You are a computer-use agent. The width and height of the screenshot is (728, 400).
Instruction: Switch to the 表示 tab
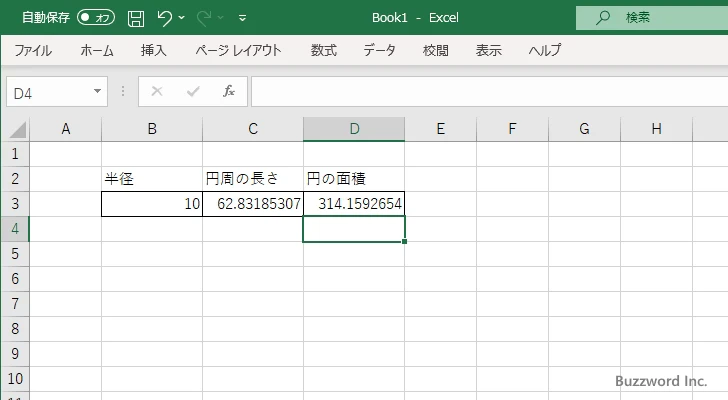pos(488,50)
